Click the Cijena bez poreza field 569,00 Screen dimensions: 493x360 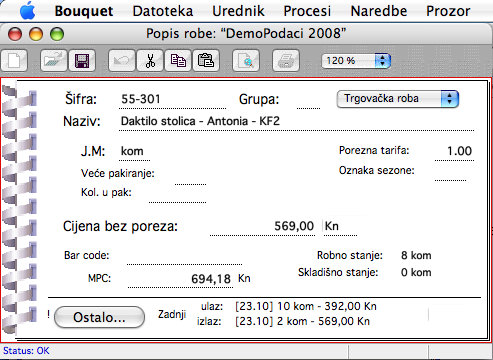click(262, 227)
